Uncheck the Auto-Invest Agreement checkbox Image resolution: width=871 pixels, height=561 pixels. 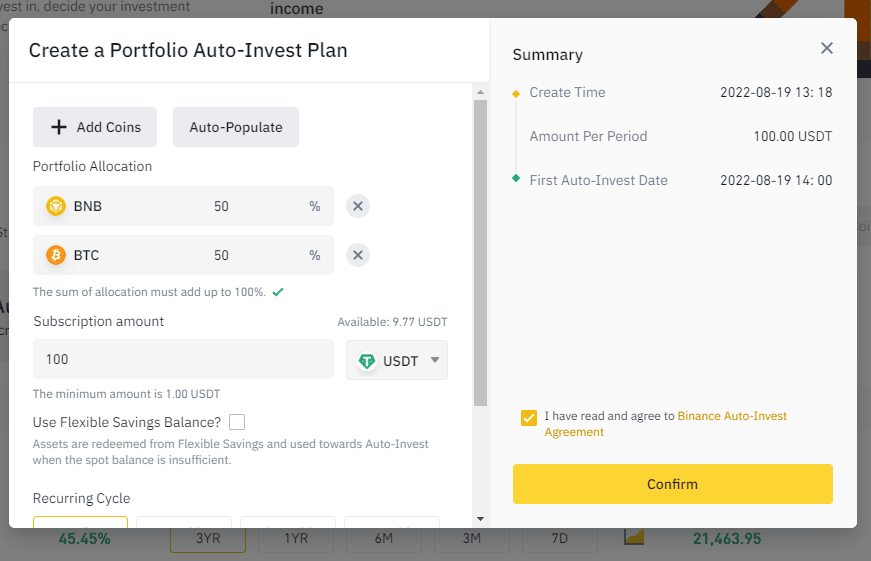[528, 417]
